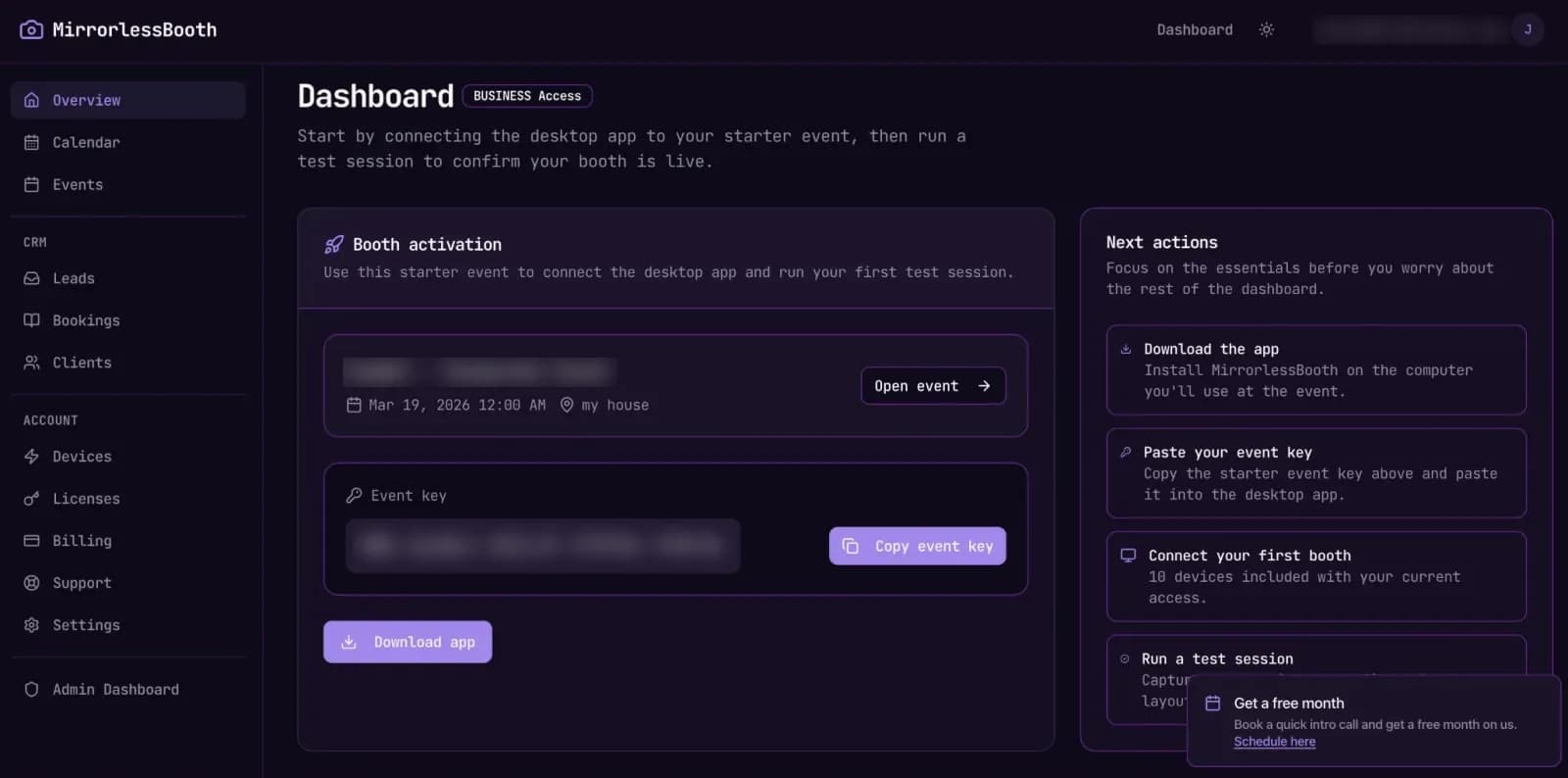1568x778 pixels.
Task: Click the event date calendar icon
Action: click(354, 405)
